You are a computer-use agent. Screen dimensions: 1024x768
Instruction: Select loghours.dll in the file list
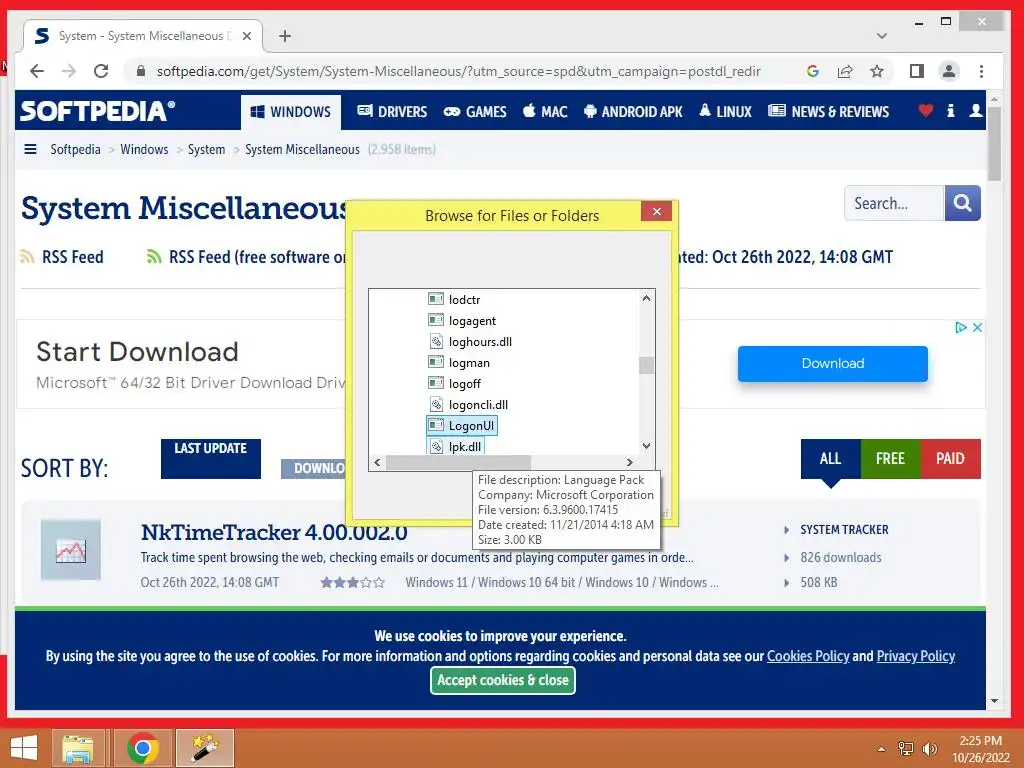pos(480,342)
